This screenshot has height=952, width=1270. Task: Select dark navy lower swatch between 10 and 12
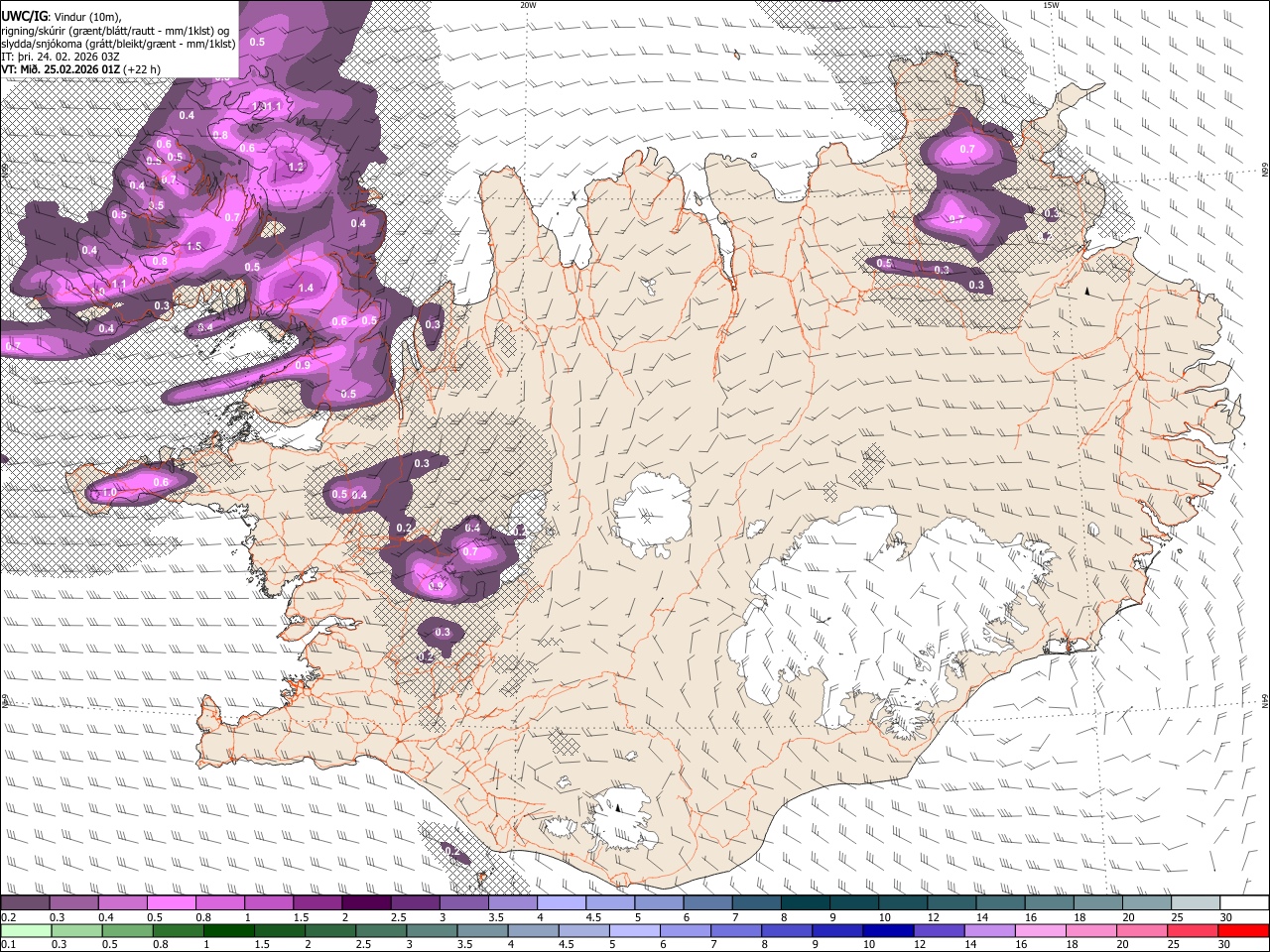click(886, 930)
